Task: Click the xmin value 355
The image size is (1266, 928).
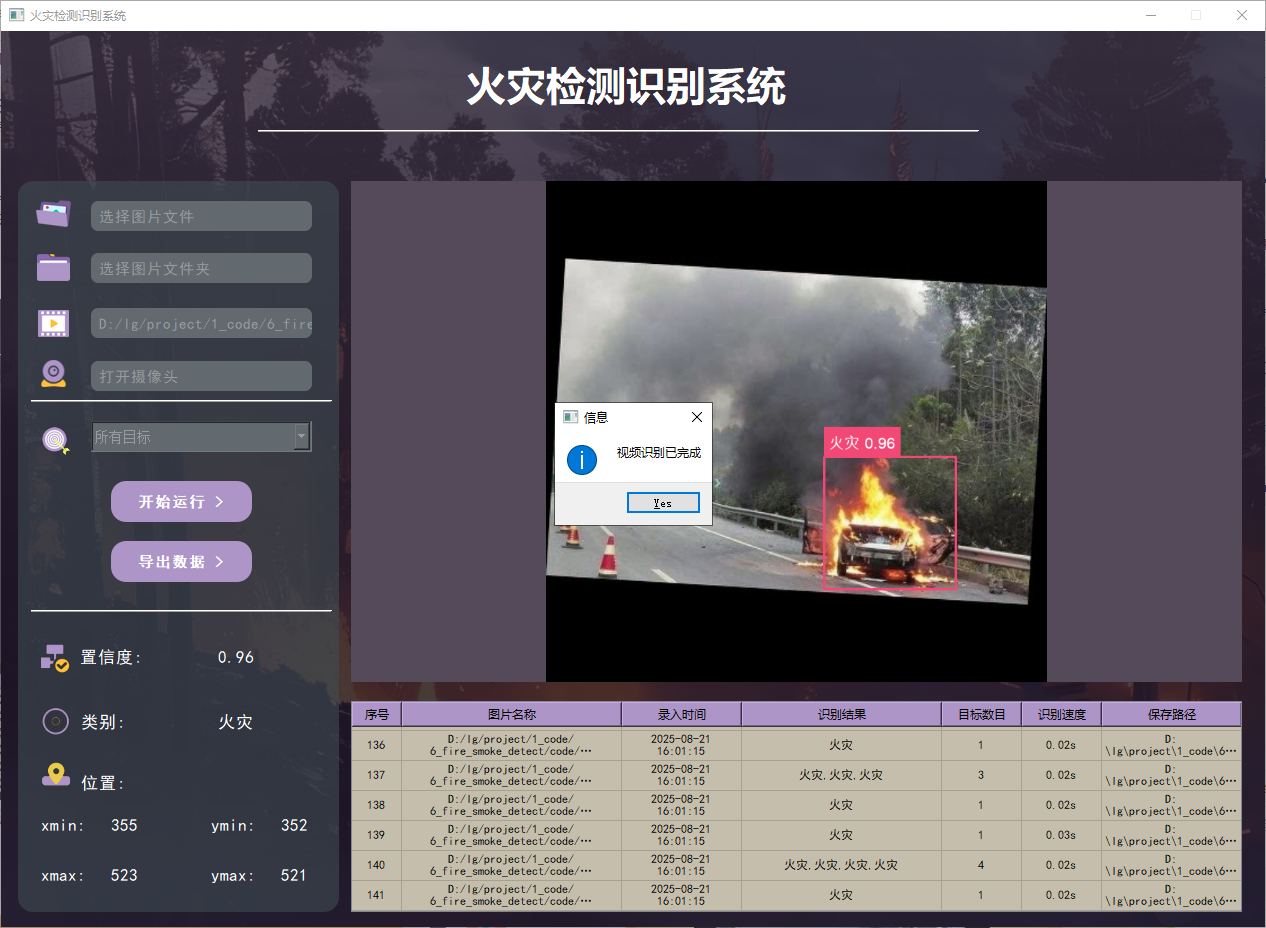Action: (124, 826)
